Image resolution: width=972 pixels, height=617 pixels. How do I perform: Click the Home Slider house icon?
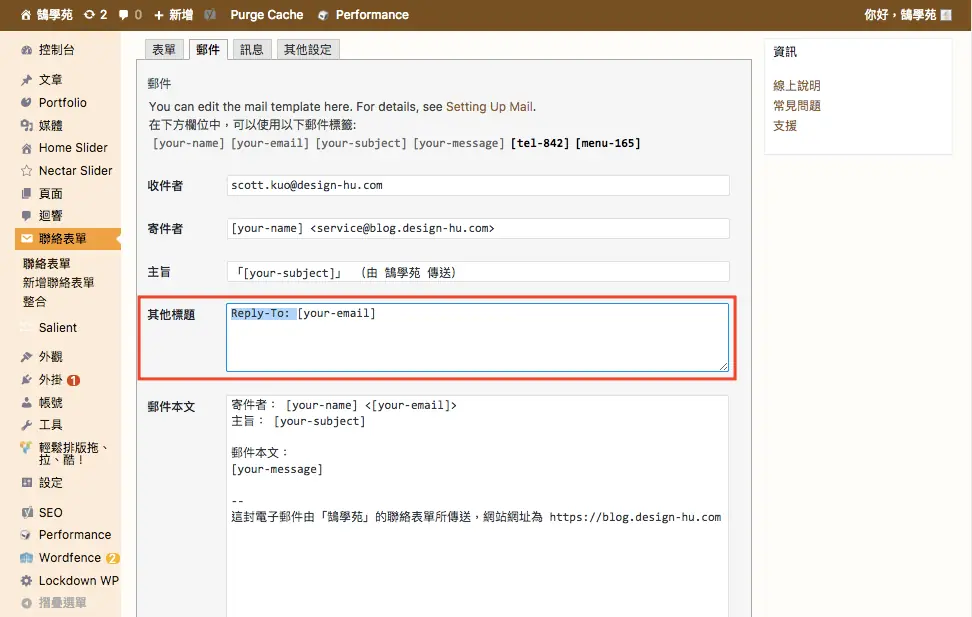tap(26, 148)
